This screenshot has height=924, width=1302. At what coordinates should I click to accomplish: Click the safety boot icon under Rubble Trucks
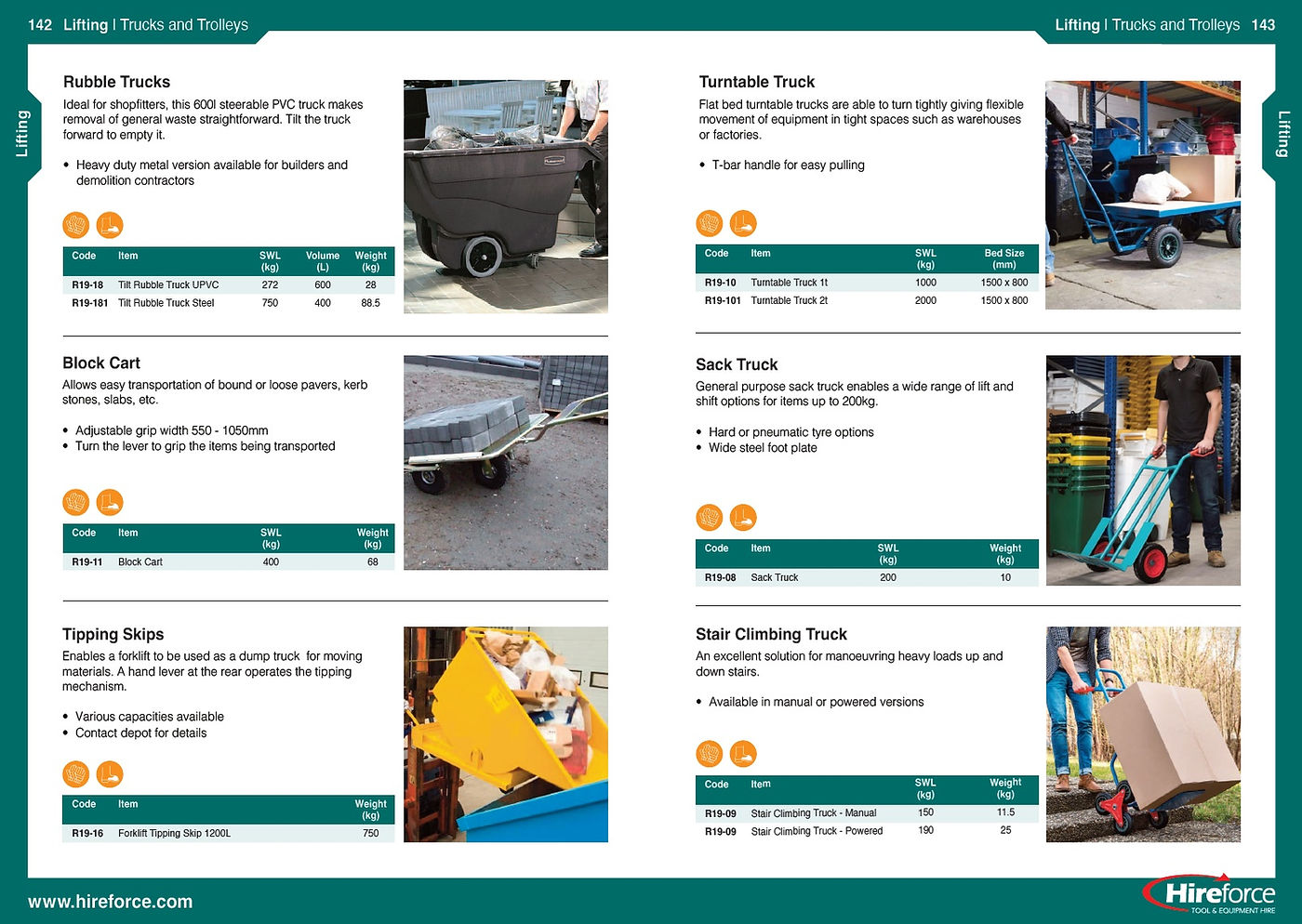tap(110, 225)
